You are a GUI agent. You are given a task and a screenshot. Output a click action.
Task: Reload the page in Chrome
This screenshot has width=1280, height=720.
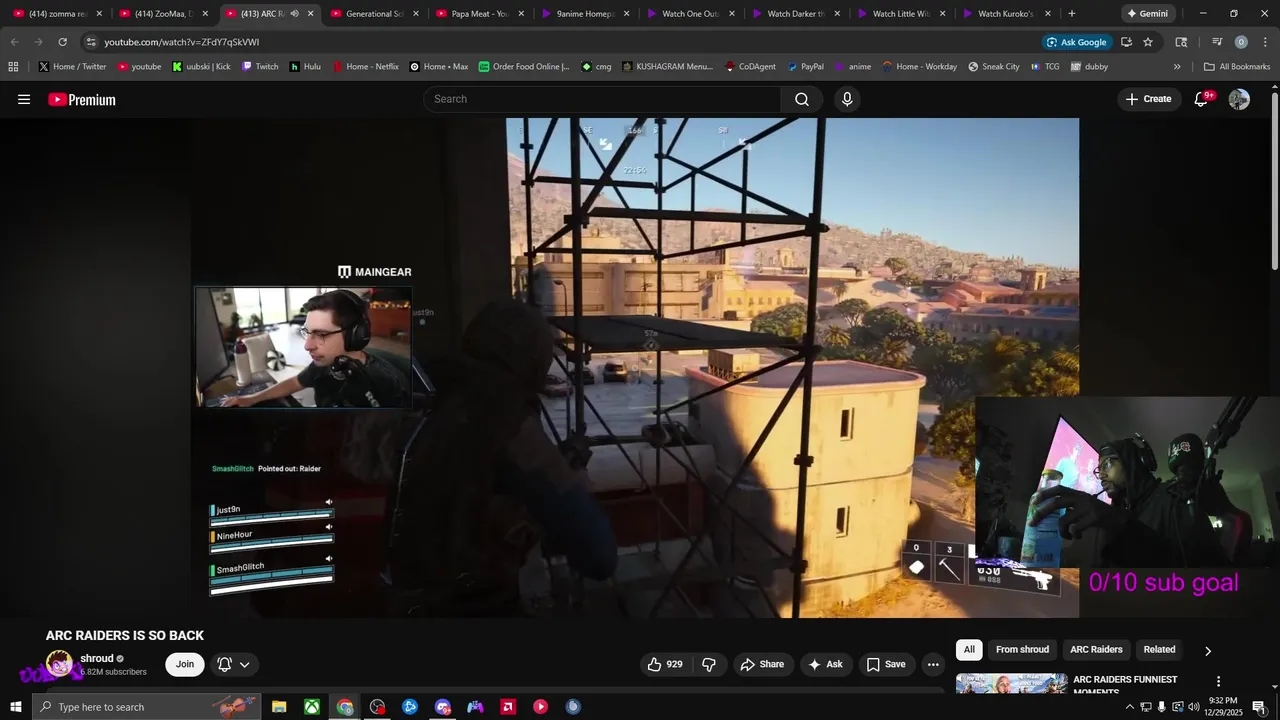62,42
